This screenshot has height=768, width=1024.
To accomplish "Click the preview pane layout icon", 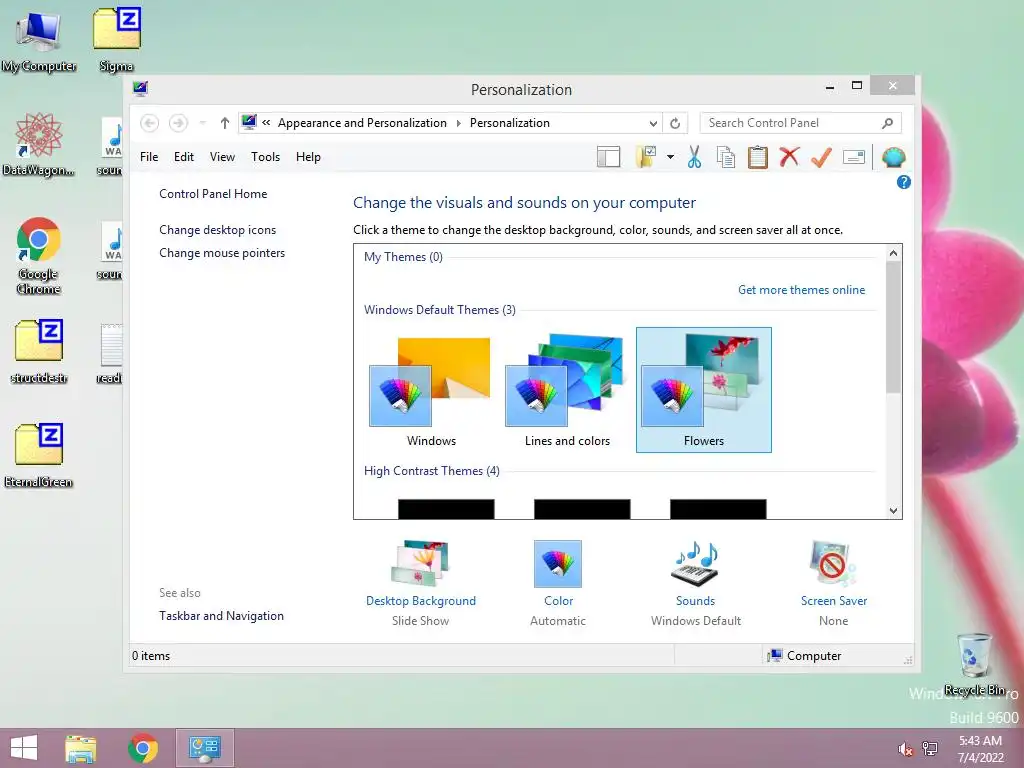I will pos(609,157).
